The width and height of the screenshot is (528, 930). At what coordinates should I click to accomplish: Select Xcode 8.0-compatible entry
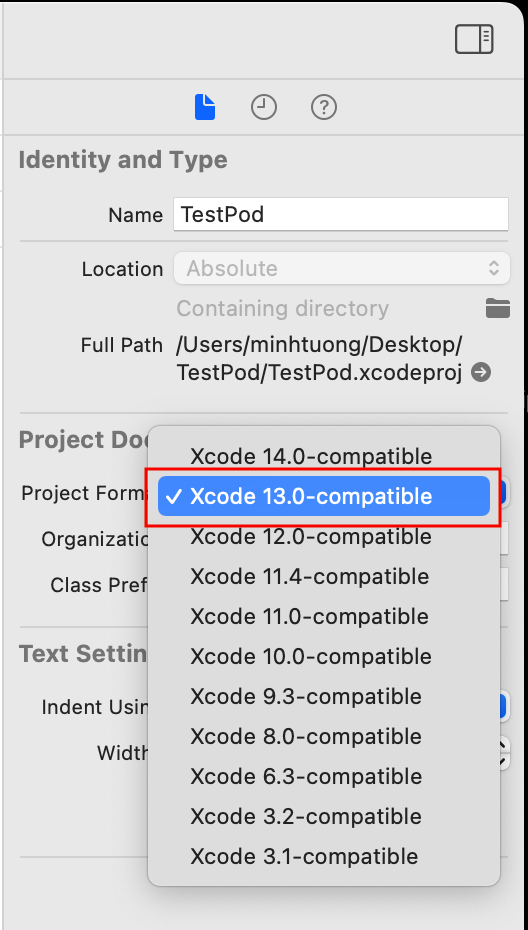(x=324, y=737)
